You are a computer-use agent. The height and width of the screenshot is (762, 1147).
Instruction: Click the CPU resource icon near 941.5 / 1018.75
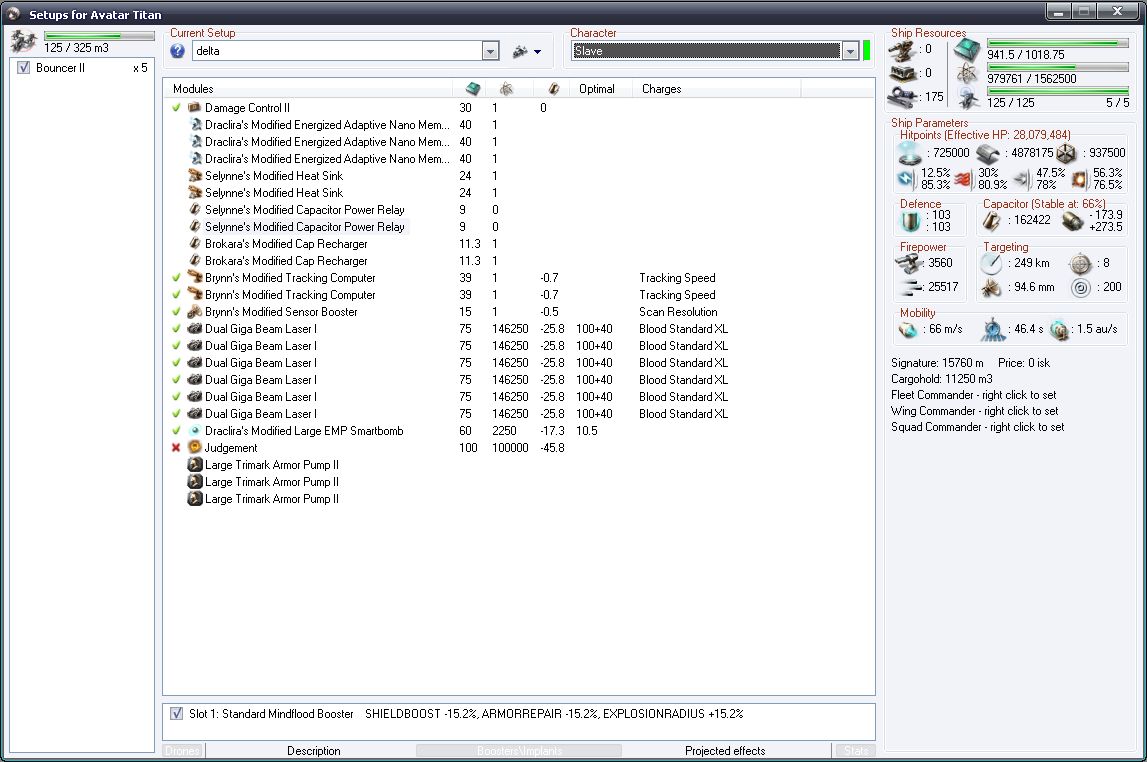[x=967, y=50]
